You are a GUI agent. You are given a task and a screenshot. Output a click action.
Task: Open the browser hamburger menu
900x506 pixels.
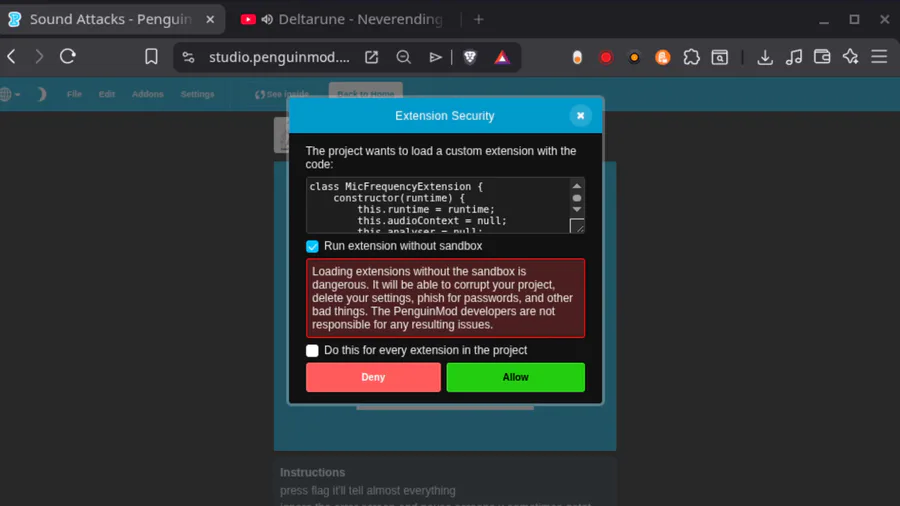[x=879, y=56]
